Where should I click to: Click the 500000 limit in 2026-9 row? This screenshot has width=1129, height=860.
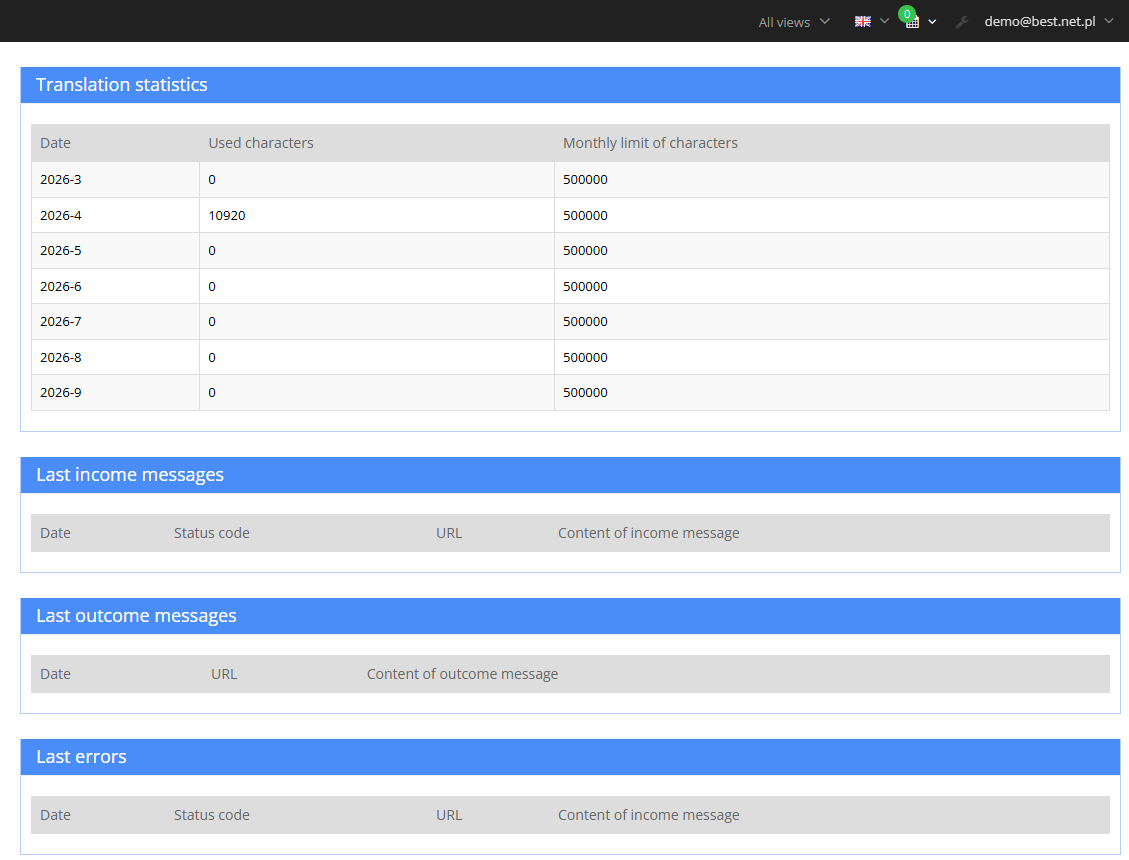coord(585,393)
